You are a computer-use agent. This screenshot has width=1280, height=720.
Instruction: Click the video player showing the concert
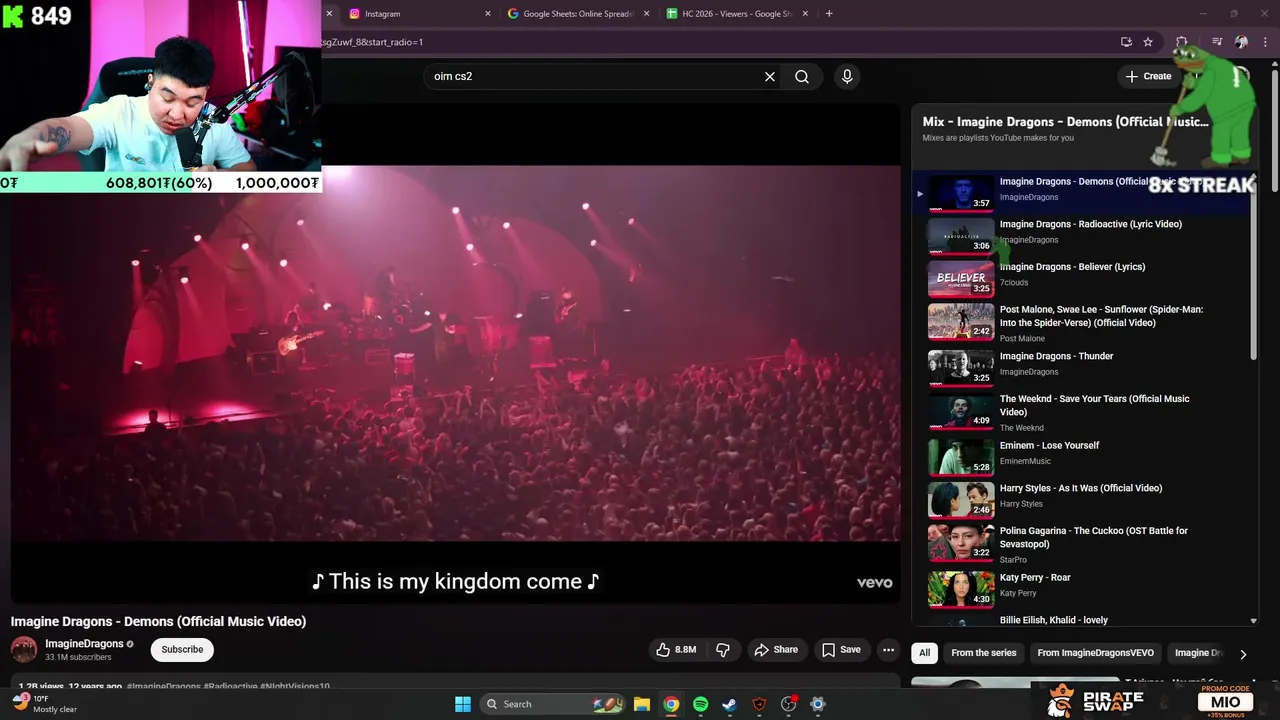tap(455, 352)
